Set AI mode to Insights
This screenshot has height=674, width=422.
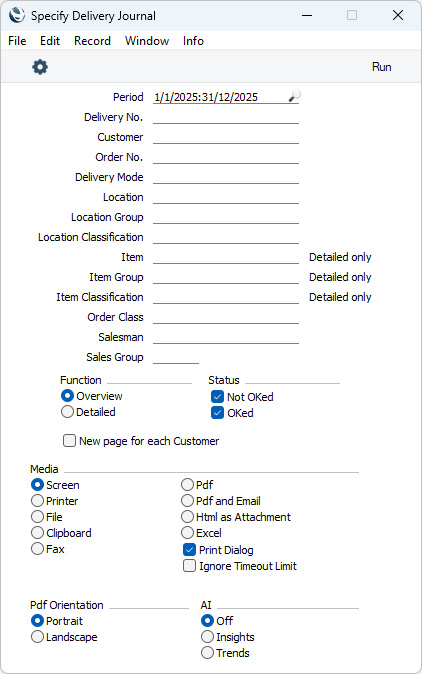pos(208,637)
